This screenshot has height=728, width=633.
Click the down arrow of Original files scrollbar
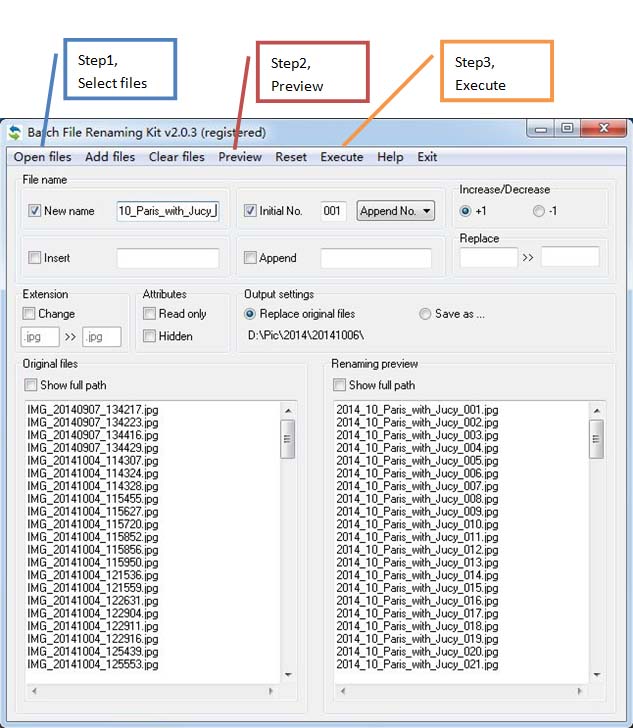tap(288, 675)
